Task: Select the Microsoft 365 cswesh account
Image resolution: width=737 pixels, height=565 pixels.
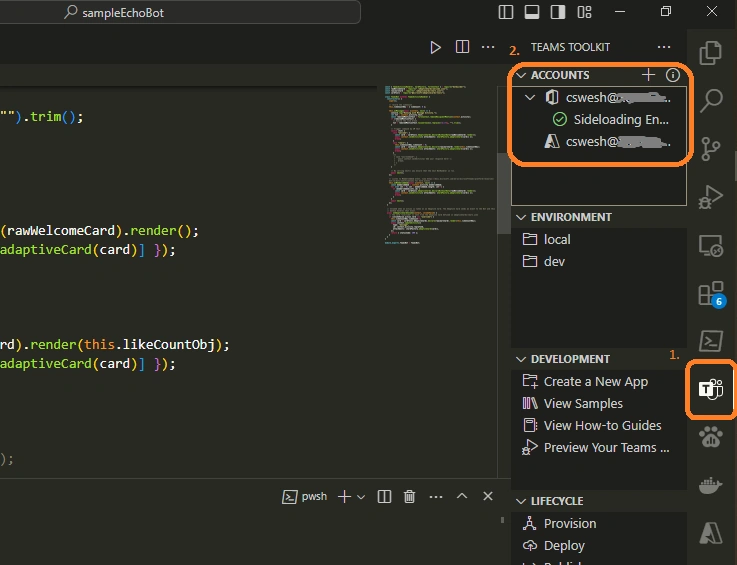Action: pyautogui.click(x=599, y=97)
